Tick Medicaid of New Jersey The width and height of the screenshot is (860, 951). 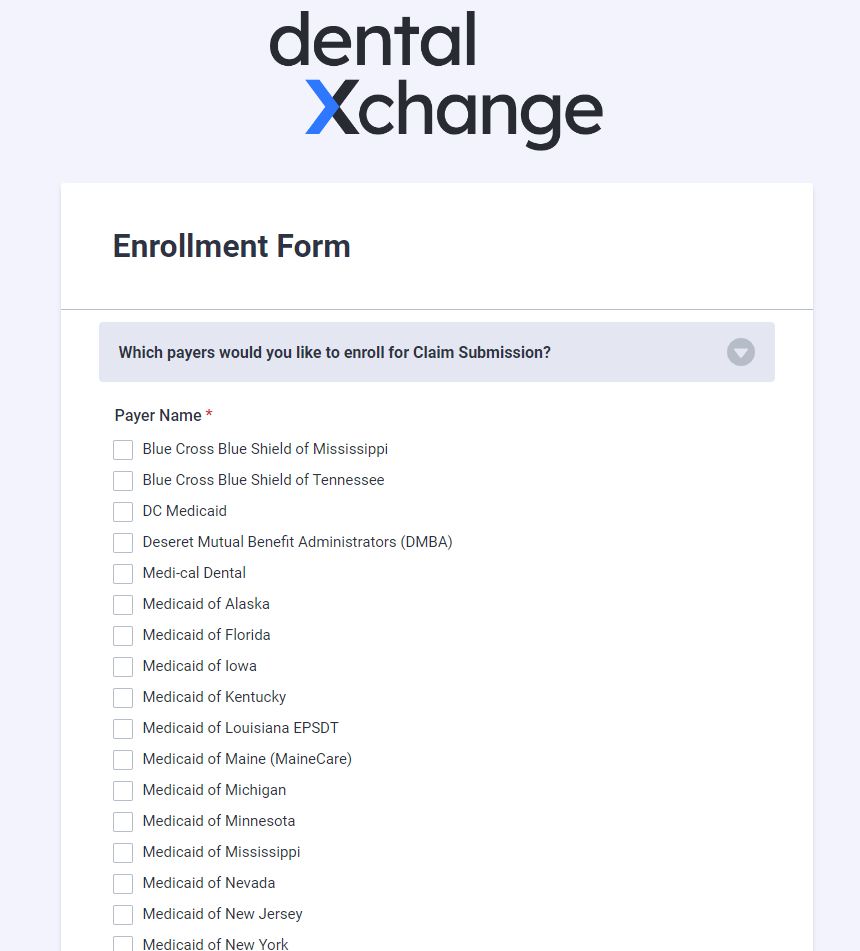123,915
